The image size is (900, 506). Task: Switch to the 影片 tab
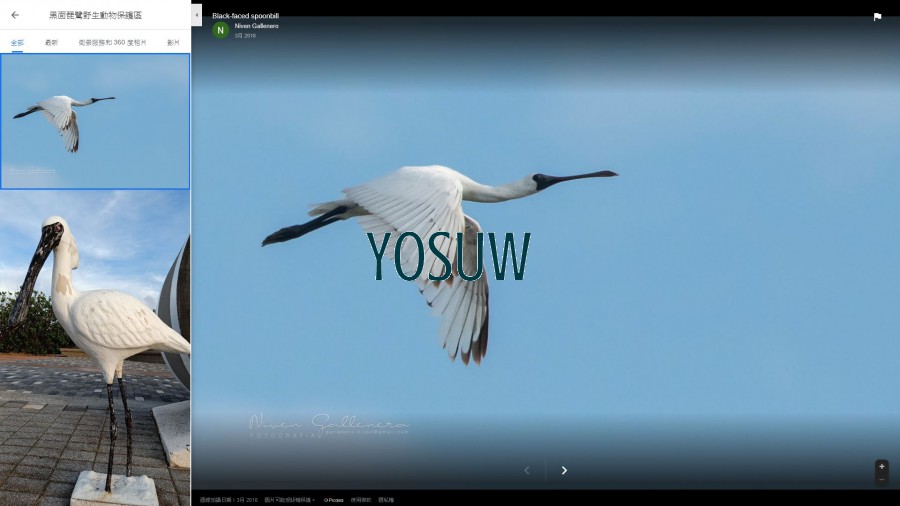click(x=173, y=43)
